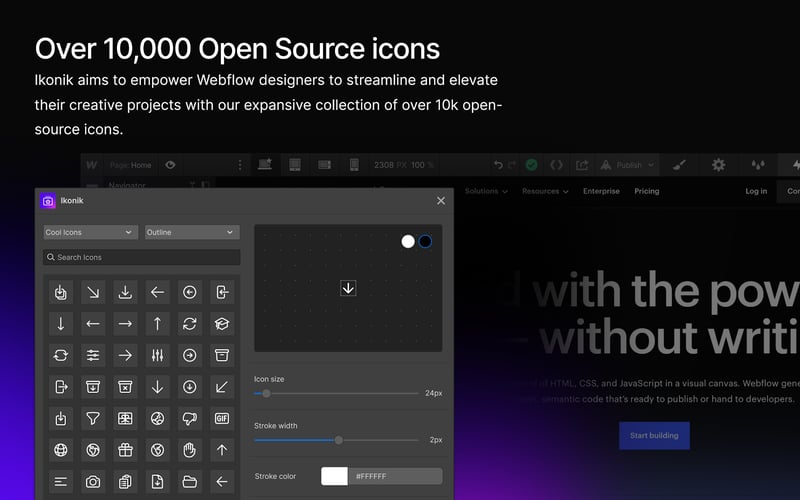Pick the raised hand icon
This screenshot has width=800, height=500.
coord(189,450)
